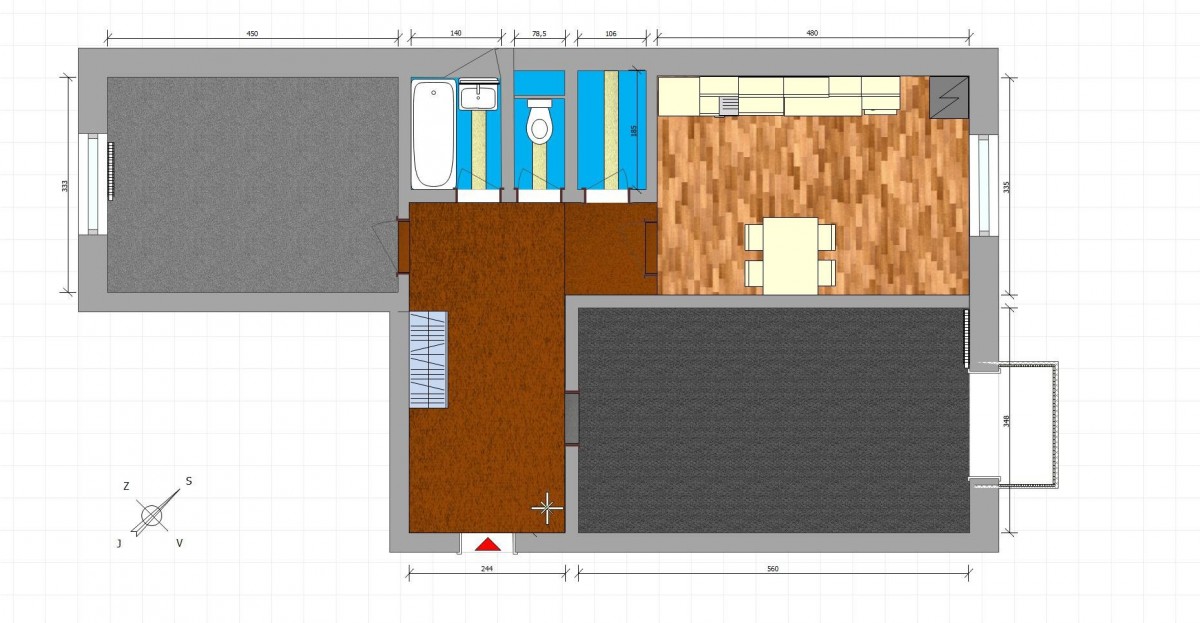Select the toilet fixture
The image size is (1200, 623).
[x=539, y=122]
